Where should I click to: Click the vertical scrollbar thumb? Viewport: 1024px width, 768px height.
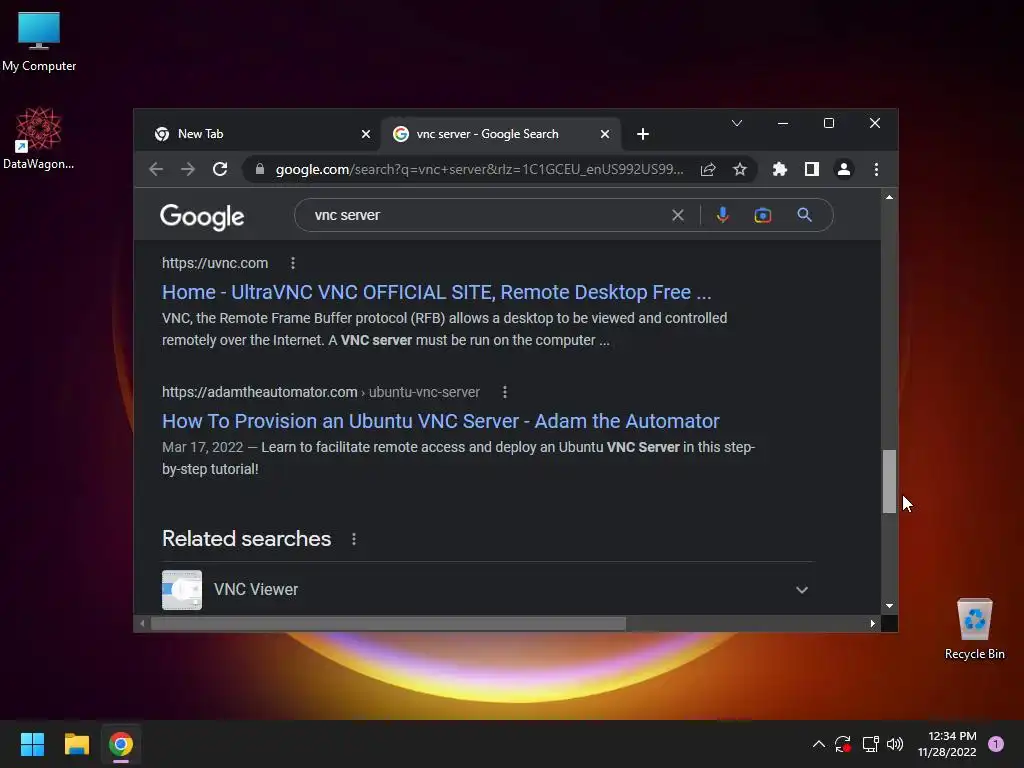tap(889, 481)
